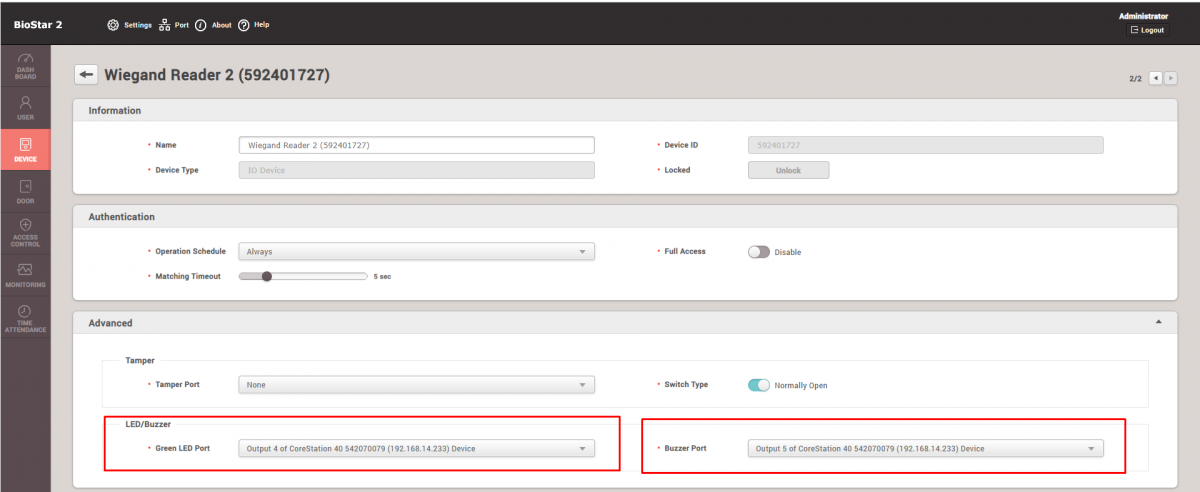Open the Dashboard sidebar icon

(x=25, y=65)
